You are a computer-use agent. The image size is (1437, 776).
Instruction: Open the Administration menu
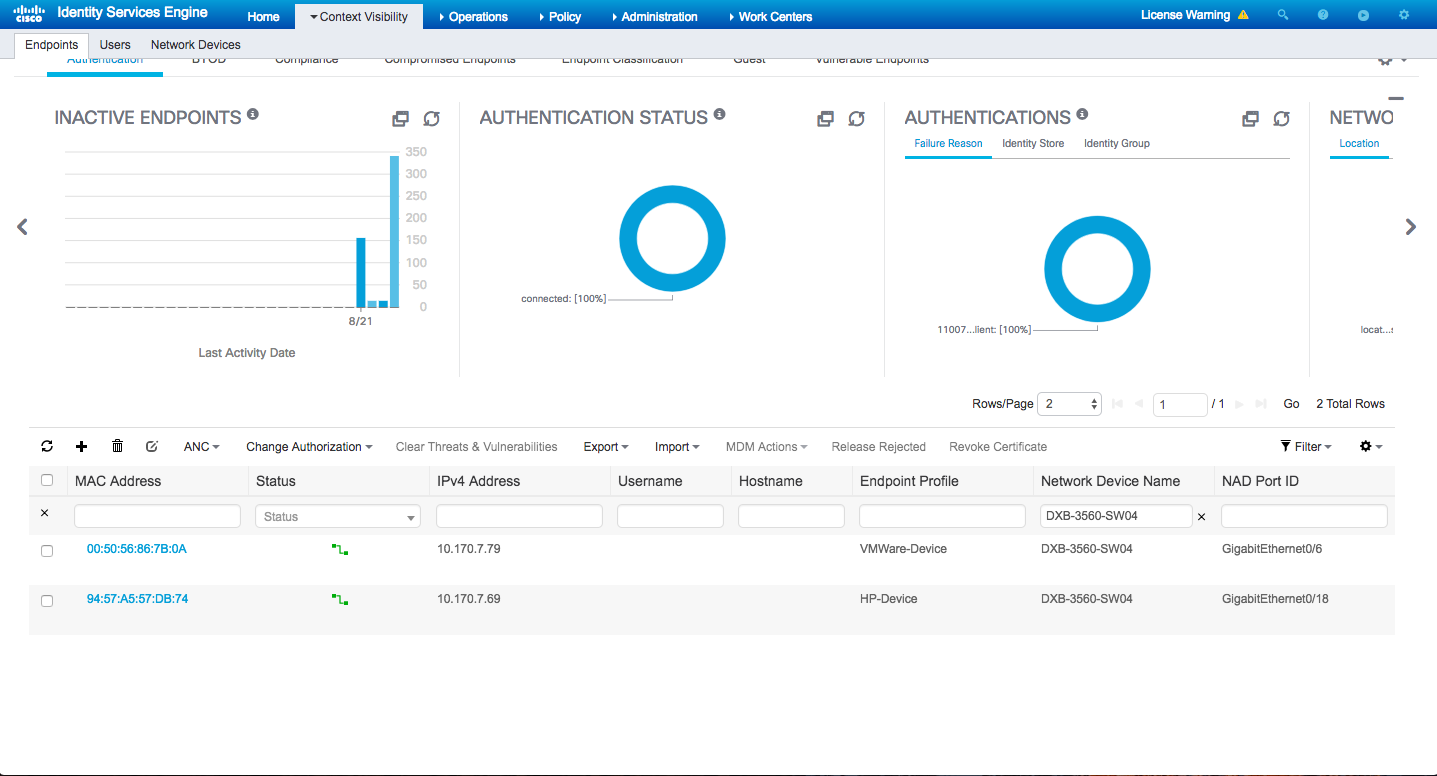pyautogui.click(x=653, y=17)
